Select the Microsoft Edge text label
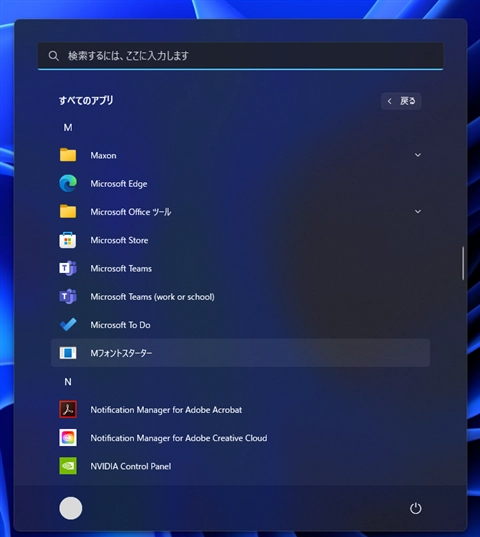This screenshot has width=480, height=537. pyautogui.click(x=119, y=184)
